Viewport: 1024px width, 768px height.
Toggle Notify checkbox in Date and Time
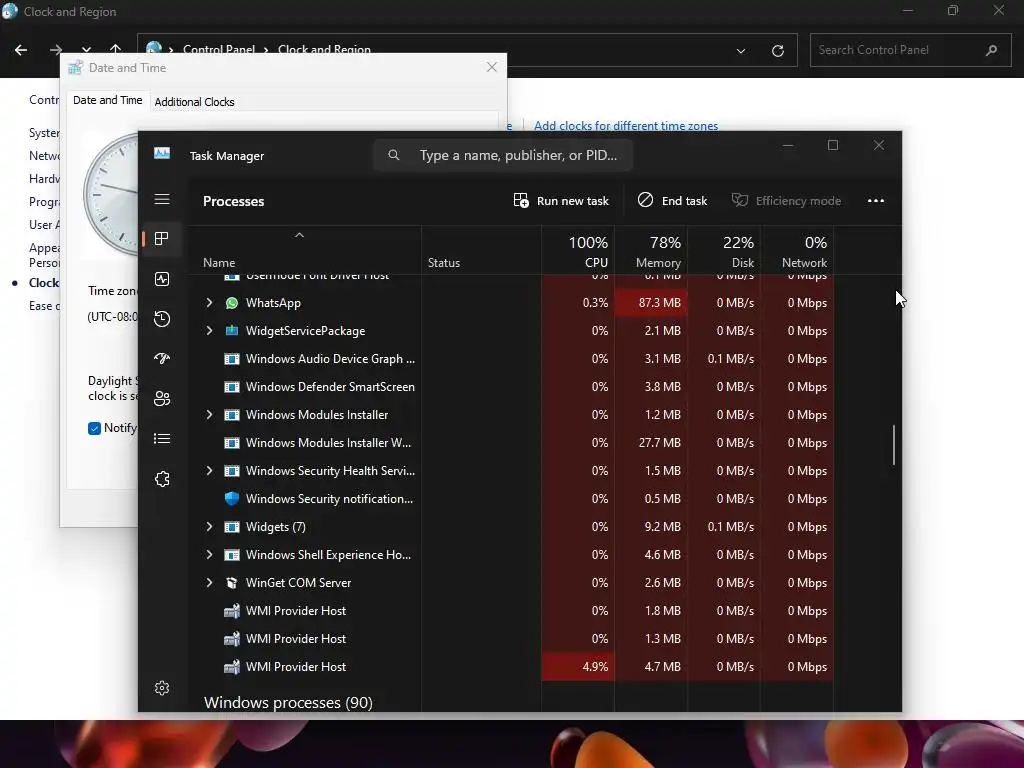(x=94, y=428)
